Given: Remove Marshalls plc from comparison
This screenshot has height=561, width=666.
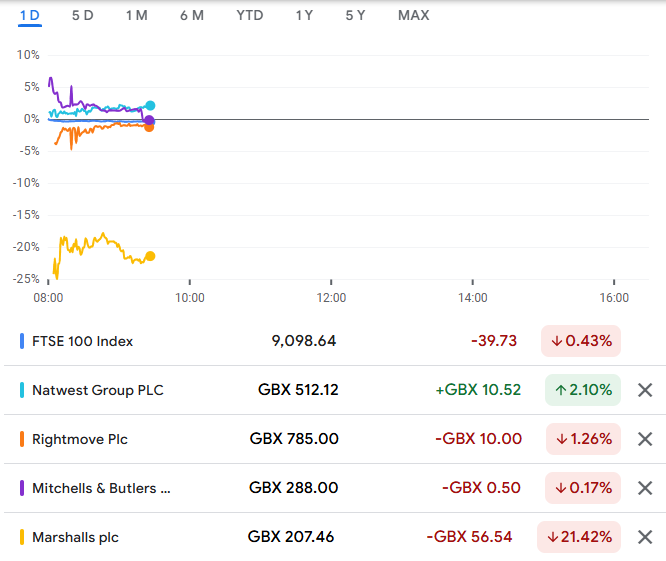Looking at the screenshot, I should 645,537.
